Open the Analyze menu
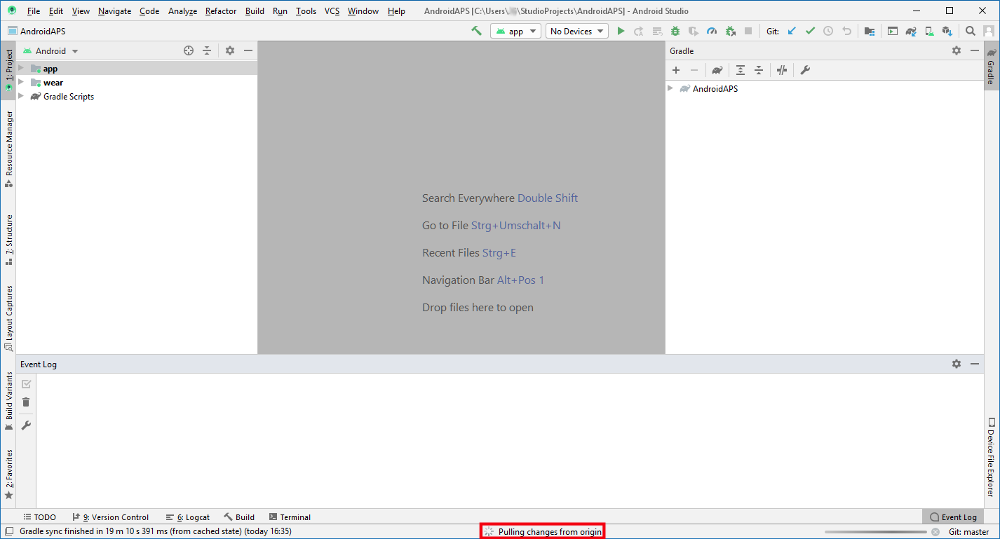 click(x=182, y=11)
